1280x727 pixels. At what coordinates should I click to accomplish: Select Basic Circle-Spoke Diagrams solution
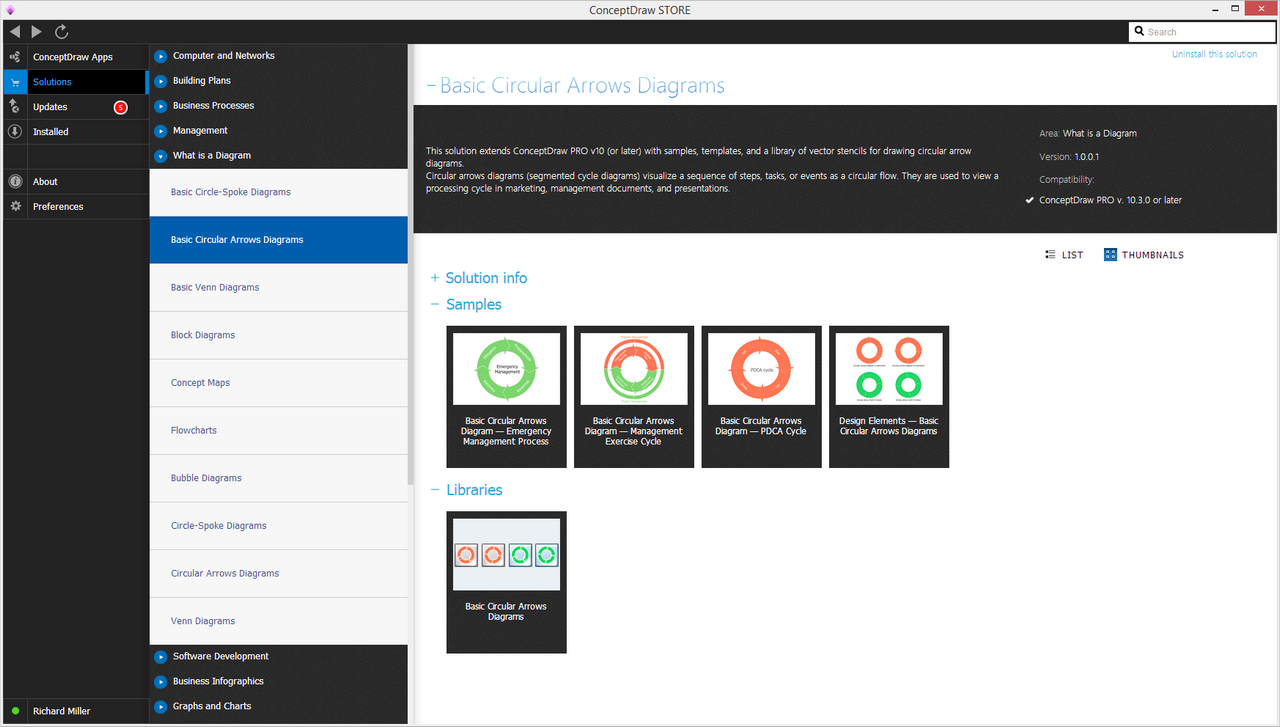[279, 192]
